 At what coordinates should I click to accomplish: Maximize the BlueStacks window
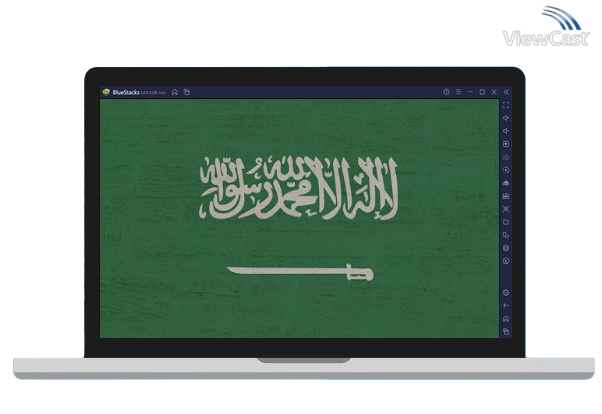(482, 92)
